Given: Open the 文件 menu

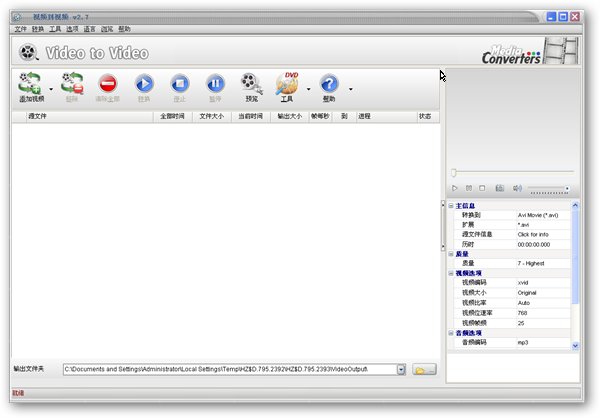Looking at the screenshot, I should [x=21, y=29].
